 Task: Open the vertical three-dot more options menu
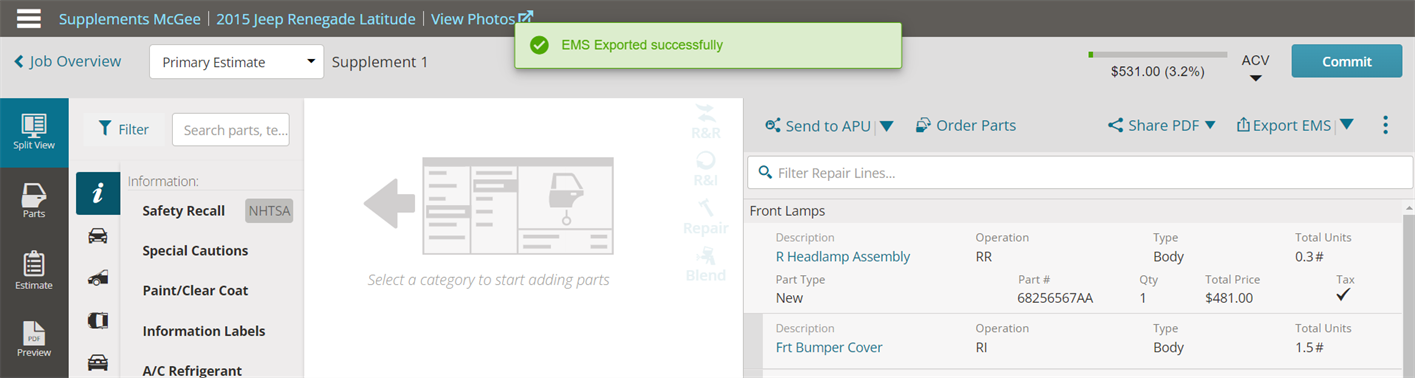coord(1385,125)
